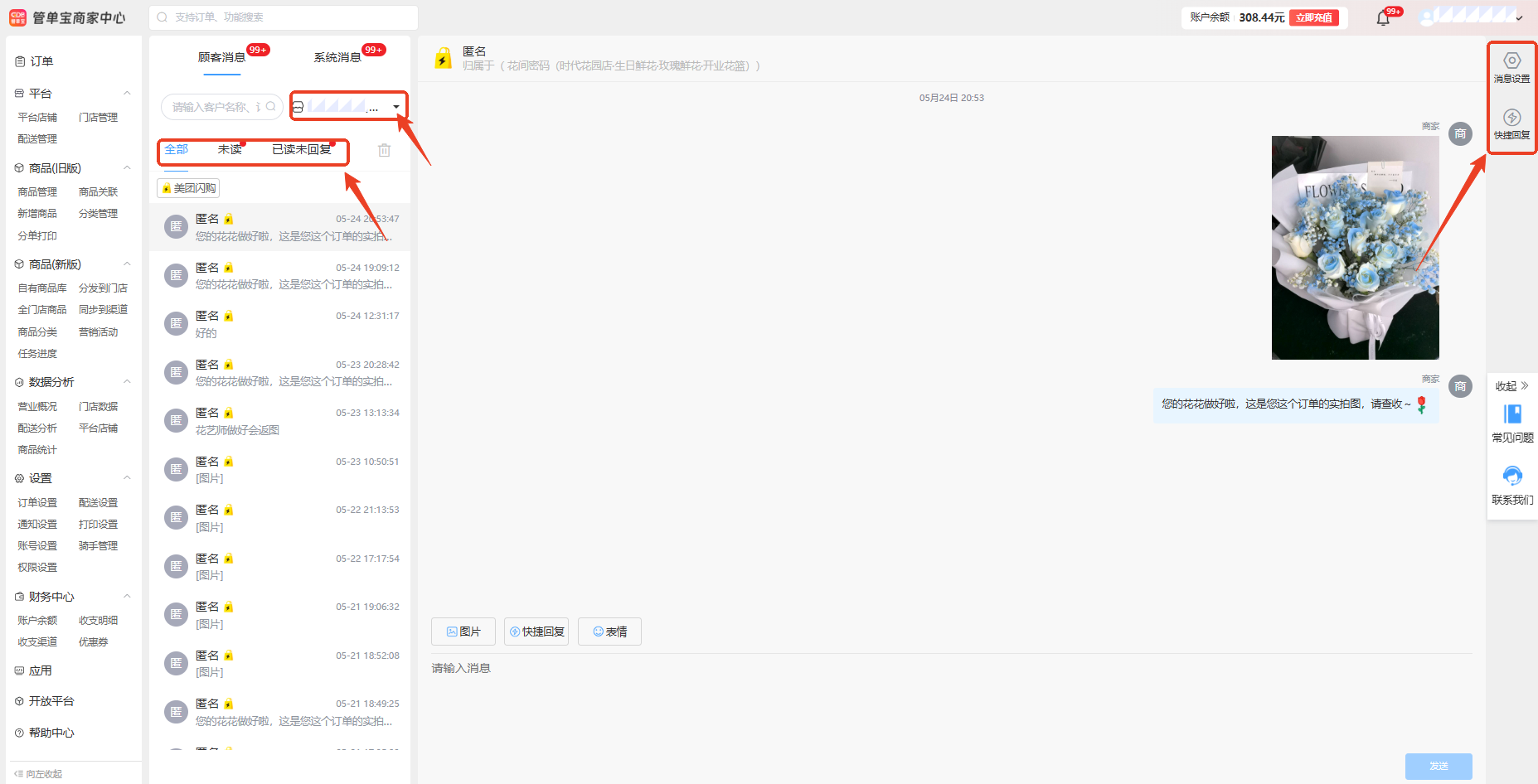
Task: Open 分单打印 in sidebar
Action: click(37, 235)
